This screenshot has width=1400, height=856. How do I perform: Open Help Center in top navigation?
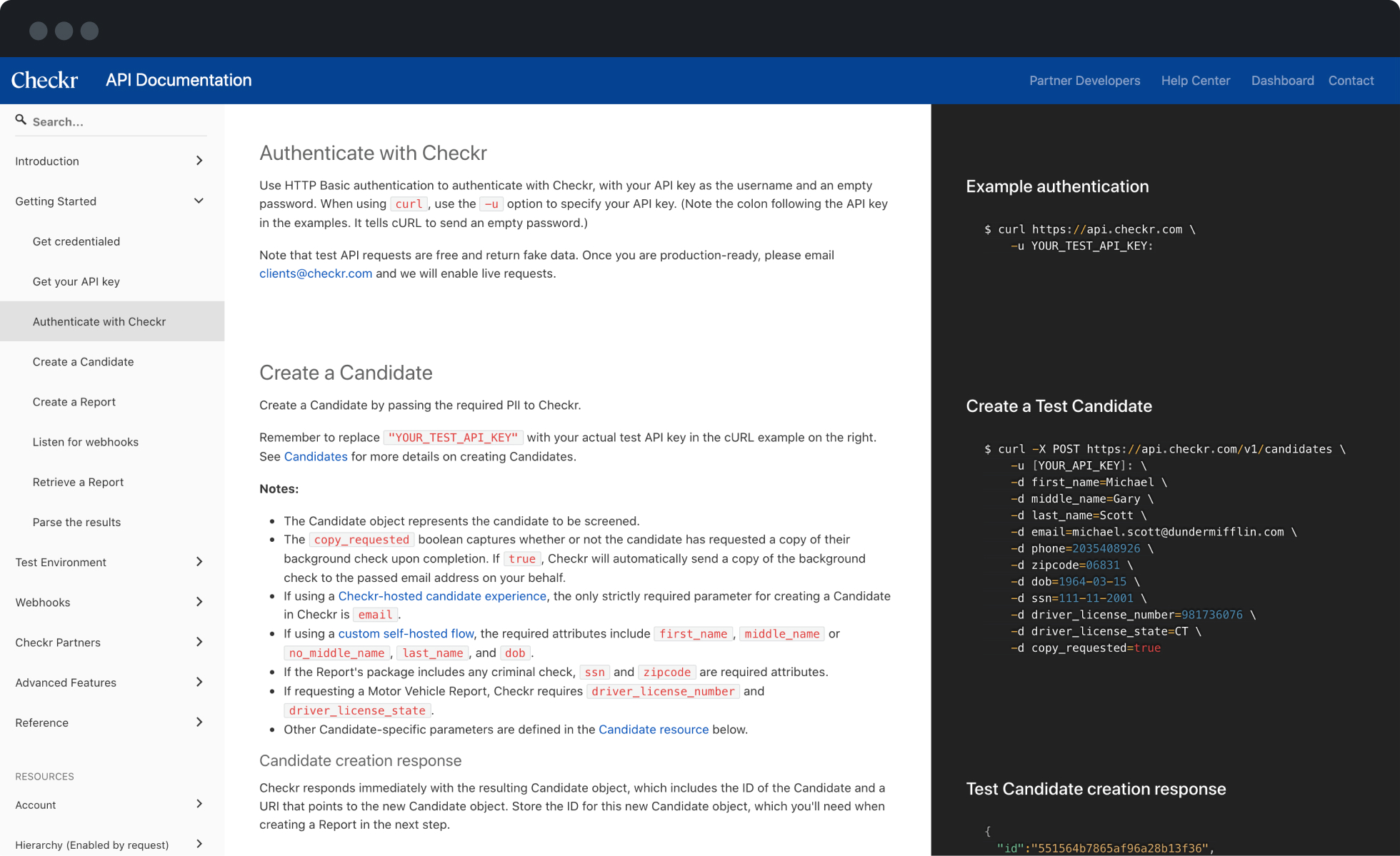click(x=1196, y=81)
